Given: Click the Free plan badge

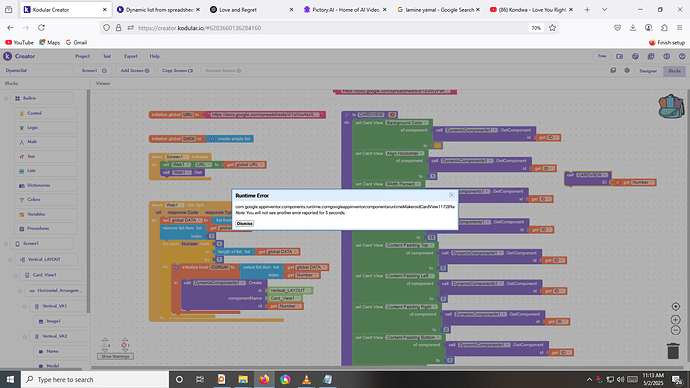Looking at the screenshot, I should pos(602,56).
